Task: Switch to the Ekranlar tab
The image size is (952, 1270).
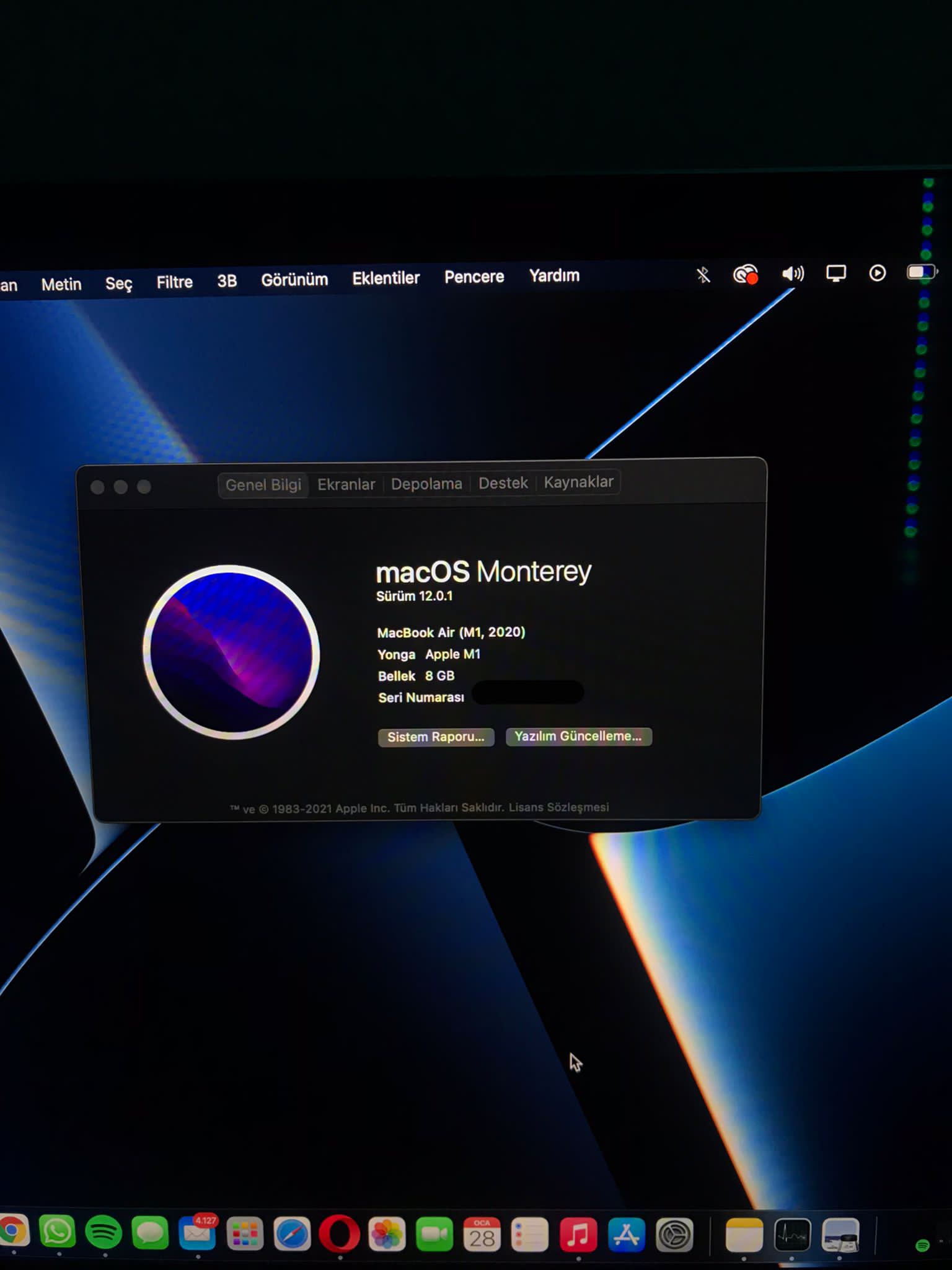Action: [x=346, y=484]
